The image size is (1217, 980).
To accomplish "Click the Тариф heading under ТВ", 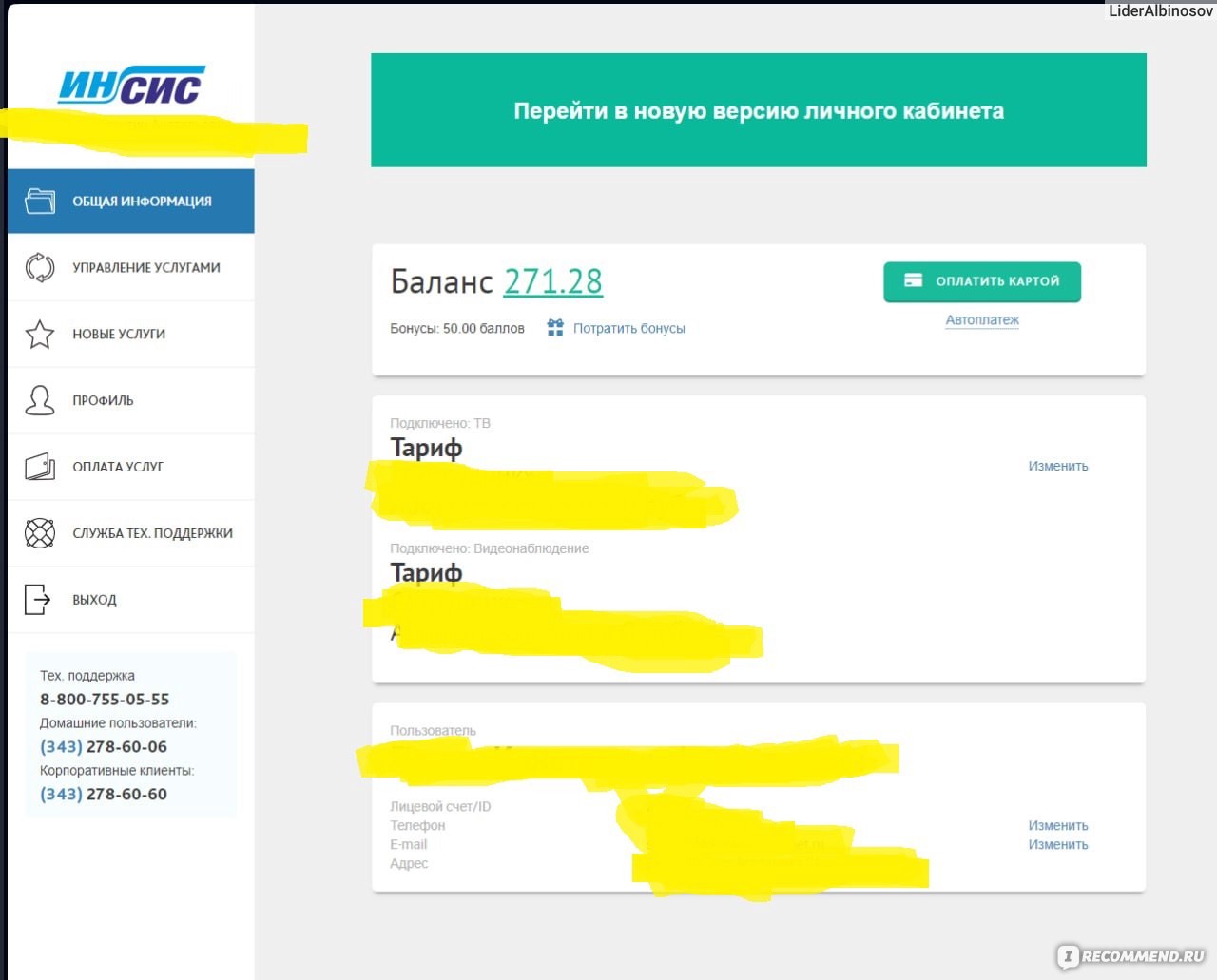I will coord(426,447).
